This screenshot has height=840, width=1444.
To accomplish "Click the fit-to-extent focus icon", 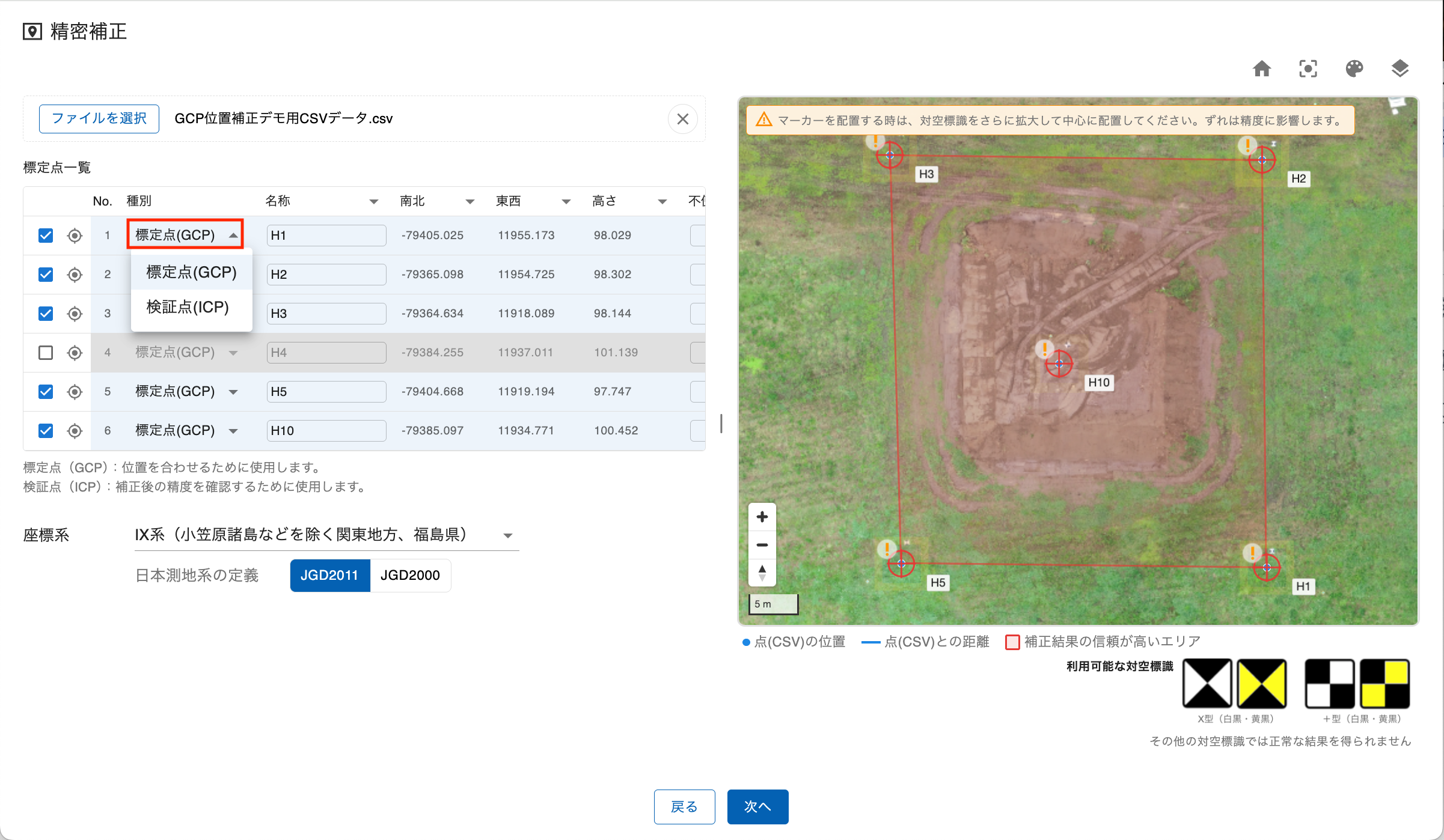I will tap(1308, 69).
